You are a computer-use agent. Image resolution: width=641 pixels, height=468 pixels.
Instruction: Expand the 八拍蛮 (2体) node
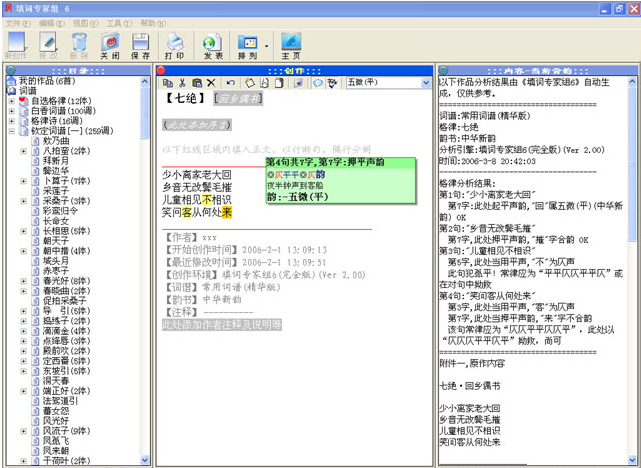(x=23, y=151)
